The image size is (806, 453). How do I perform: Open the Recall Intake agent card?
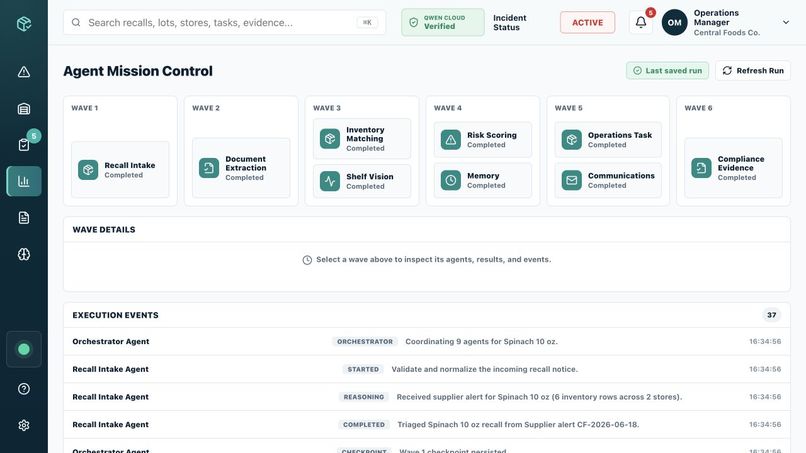[x=120, y=170]
